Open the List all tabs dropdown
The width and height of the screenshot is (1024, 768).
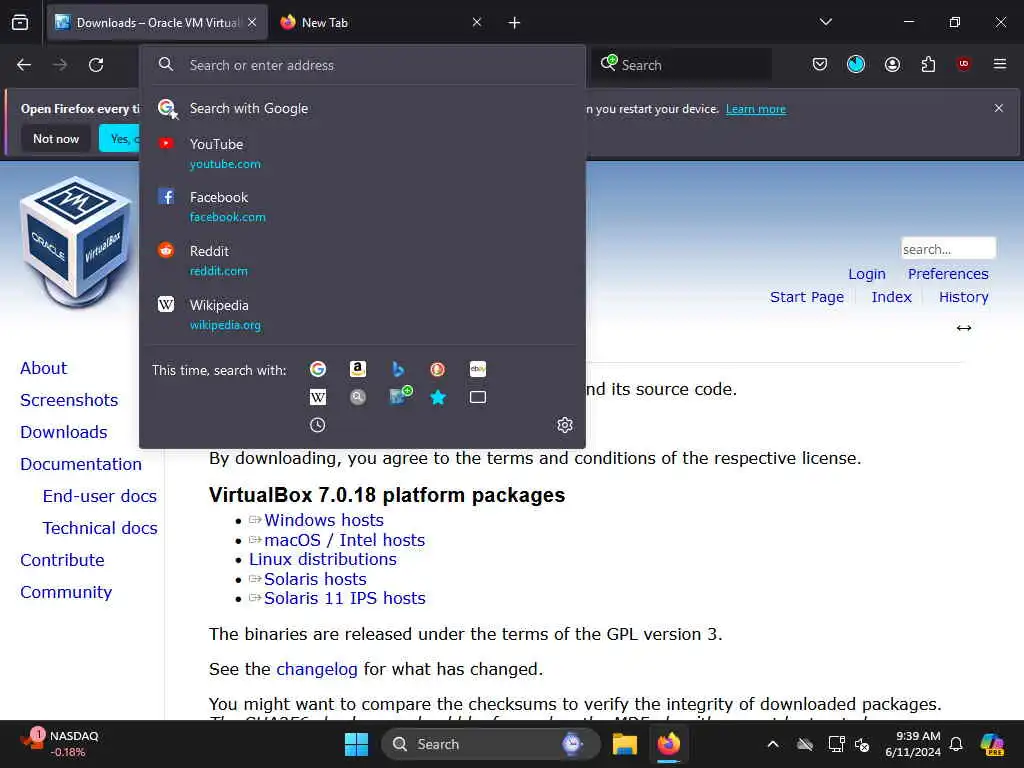(826, 22)
